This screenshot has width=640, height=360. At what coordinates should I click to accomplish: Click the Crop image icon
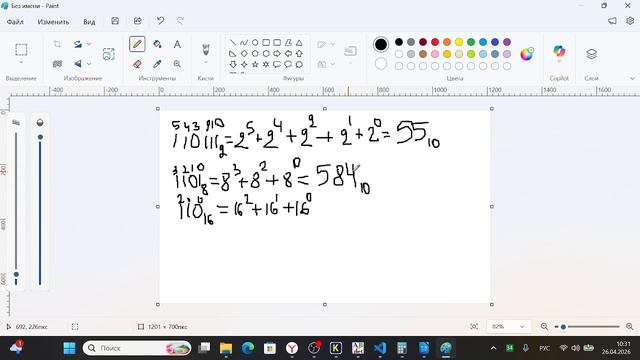[x=57, y=44]
